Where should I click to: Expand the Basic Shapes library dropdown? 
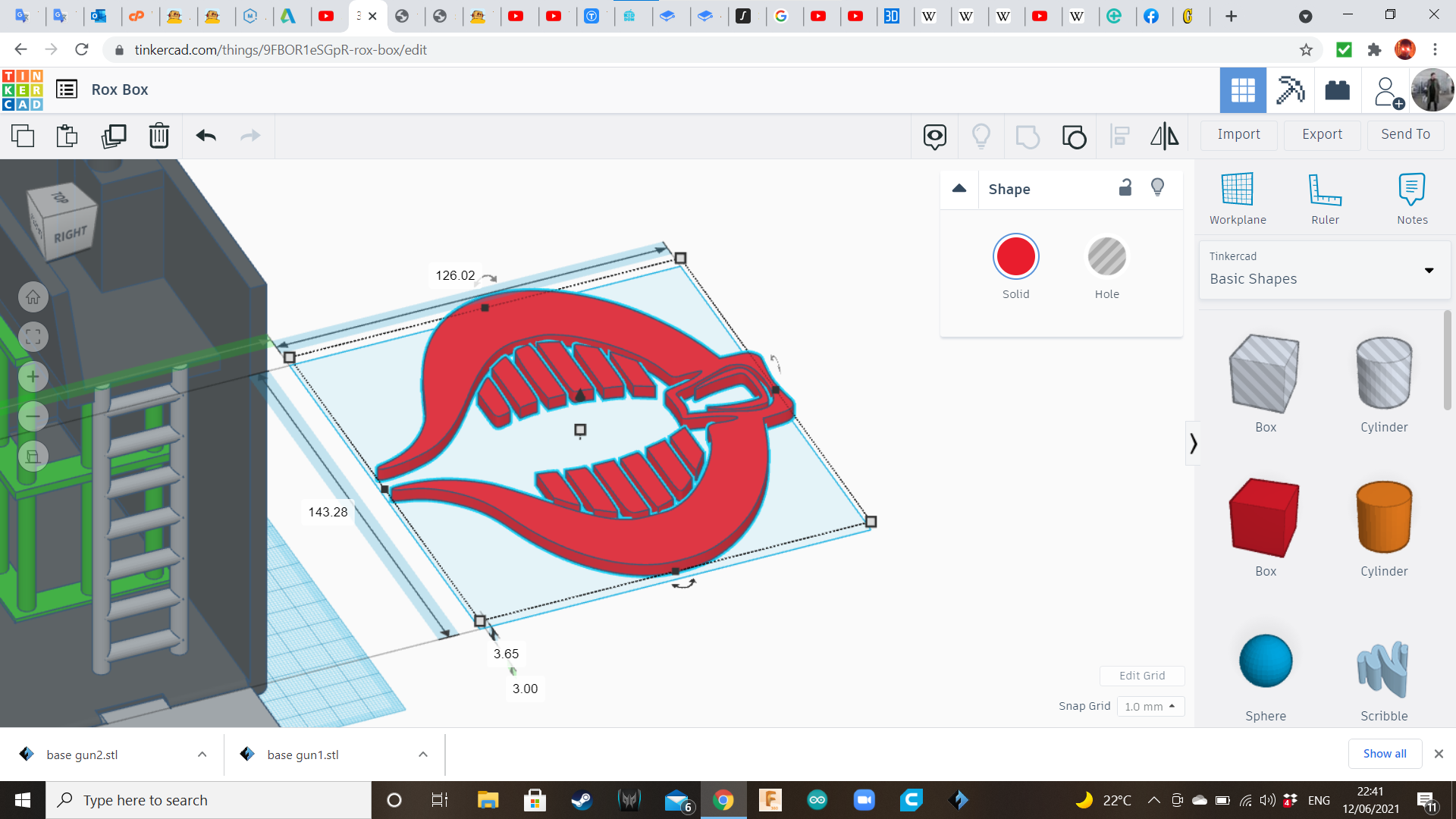pos(1429,271)
